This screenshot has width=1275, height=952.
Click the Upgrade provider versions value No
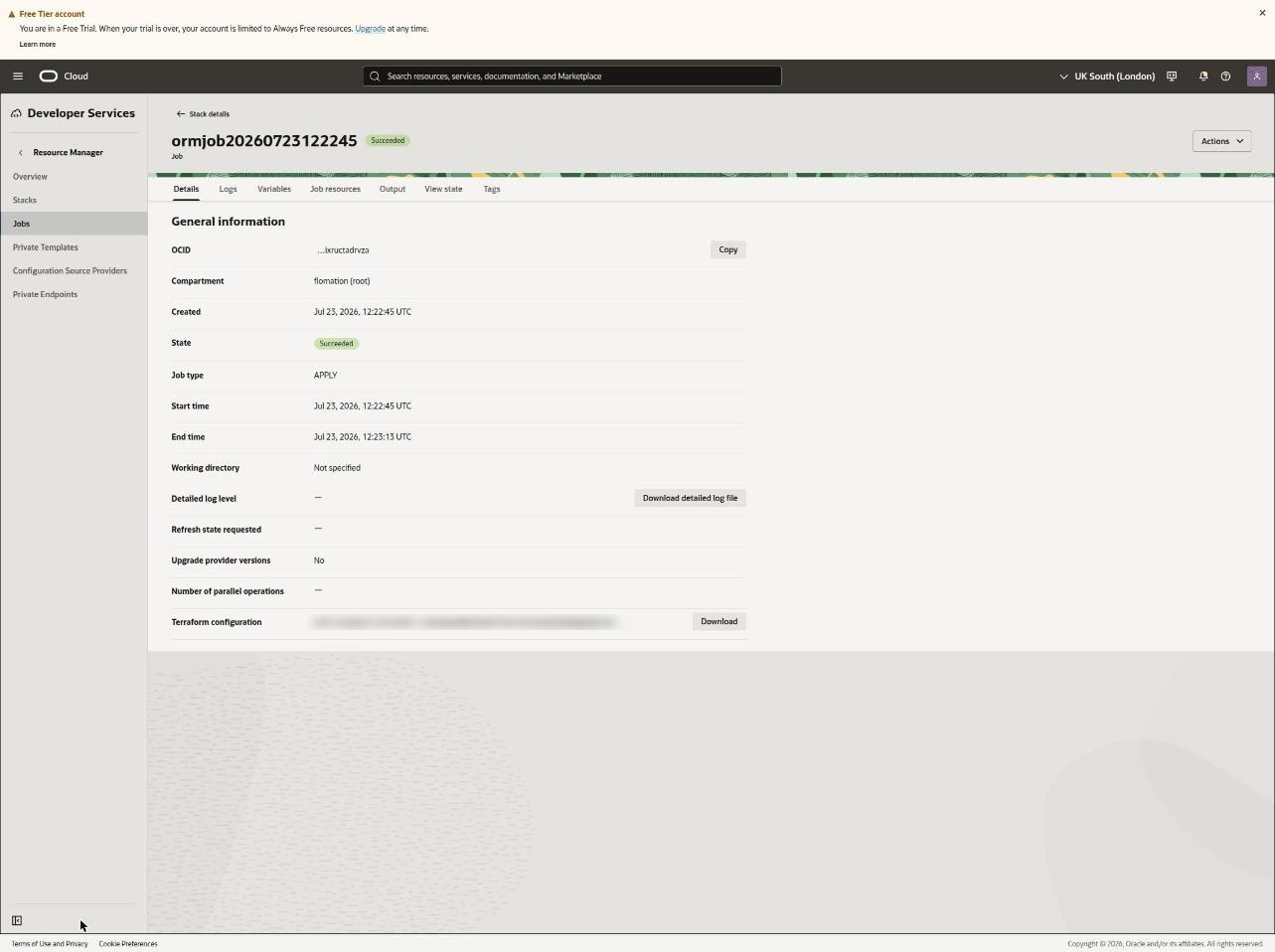pos(319,560)
